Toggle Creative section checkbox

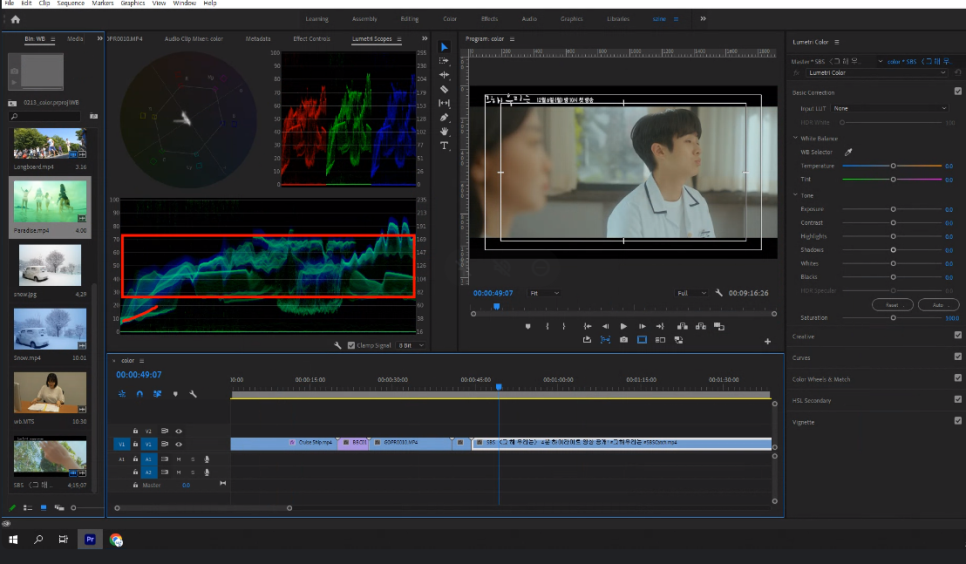pyautogui.click(x=957, y=335)
